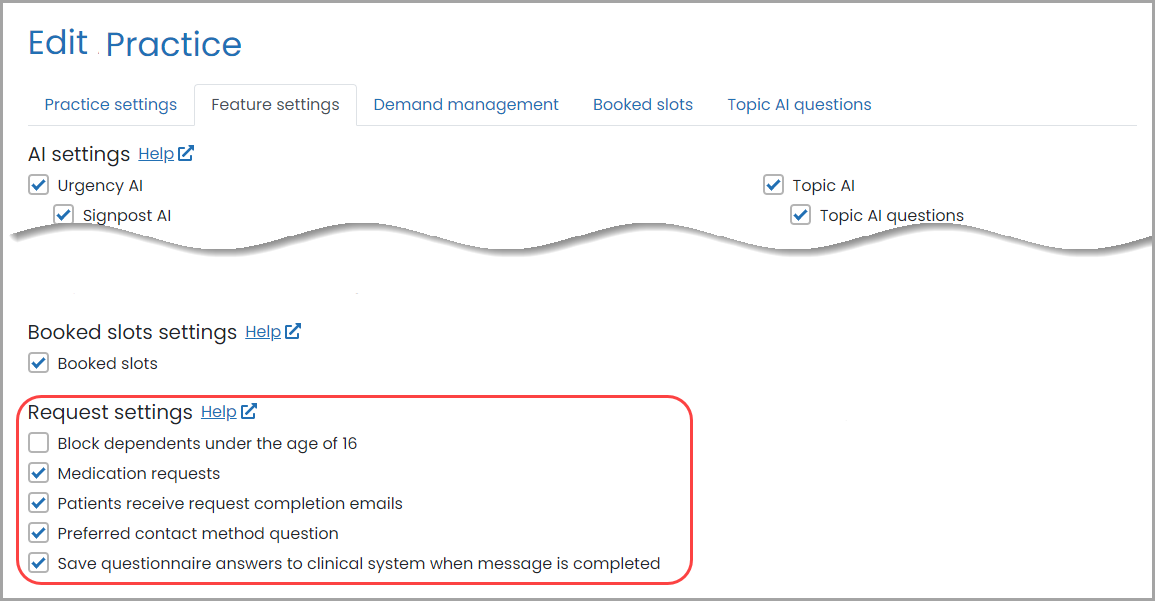Open the Request settings Help link
The width and height of the screenshot is (1155, 601).
click(x=217, y=410)
